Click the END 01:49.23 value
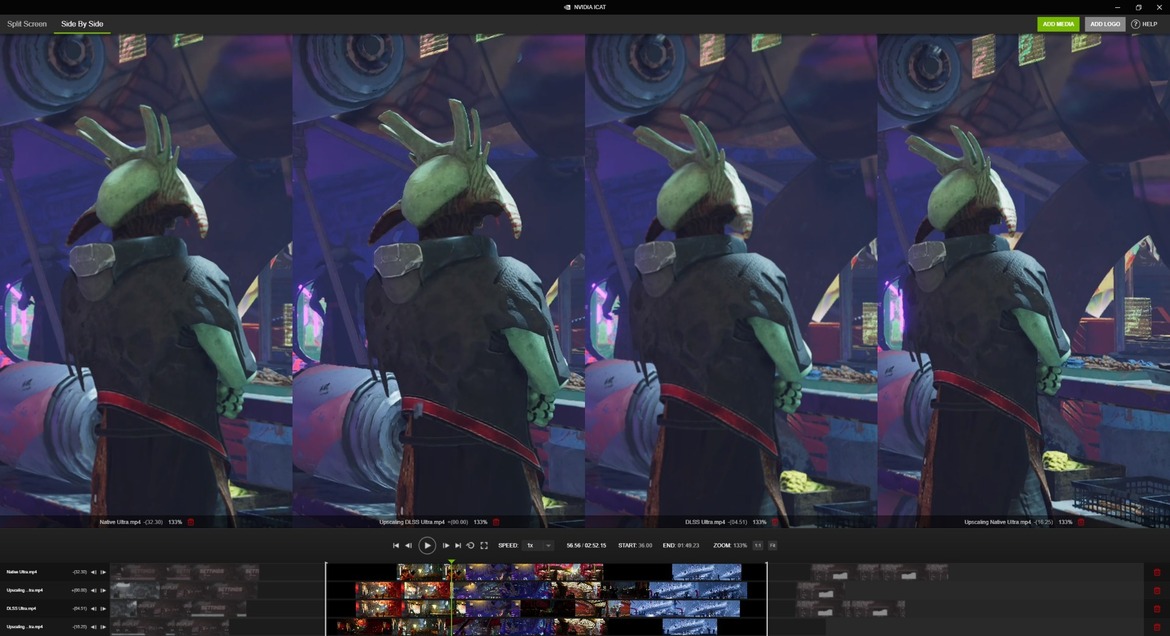1170x636 pixels. pos(687,546)
